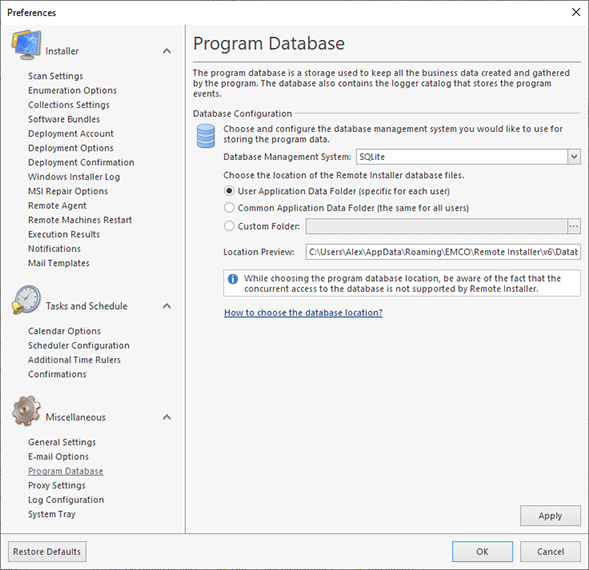
Task: Click the Program Database link in sidebar
Action: pyautogui.click(x=65, y=471)
